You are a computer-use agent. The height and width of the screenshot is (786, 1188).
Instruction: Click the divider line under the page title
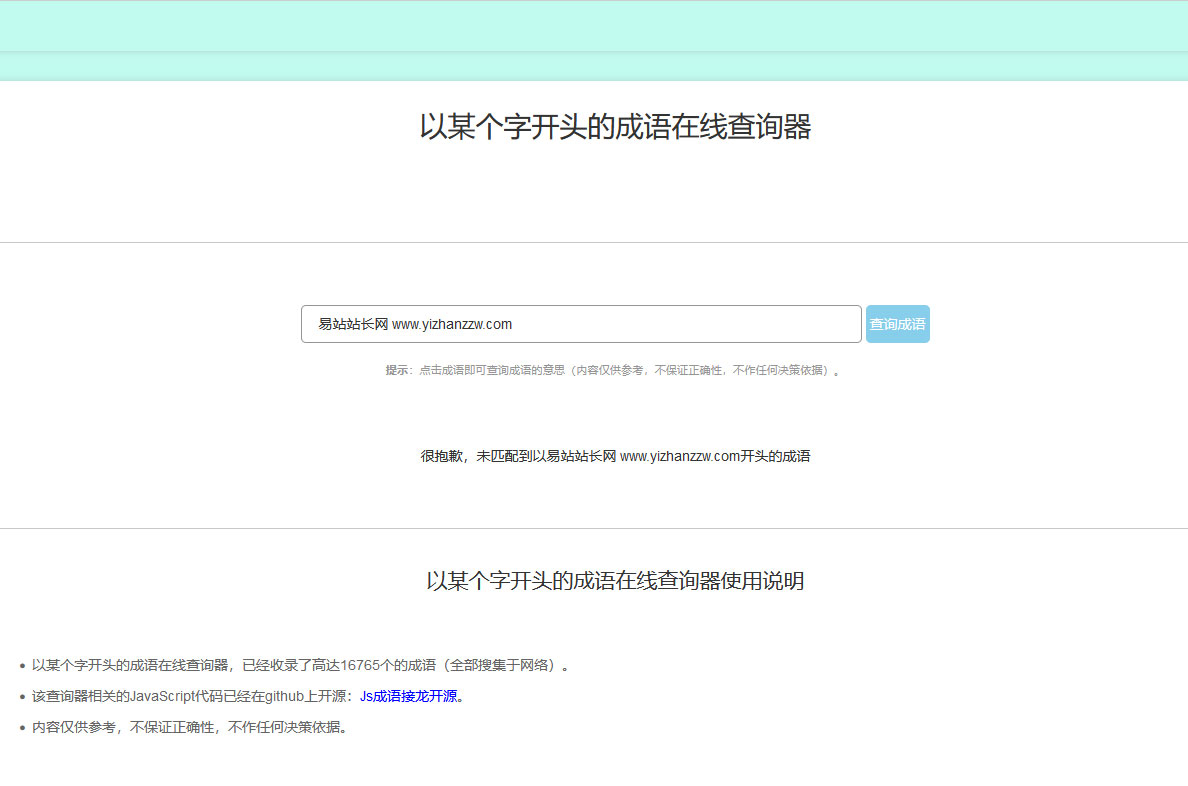(594, 241)
